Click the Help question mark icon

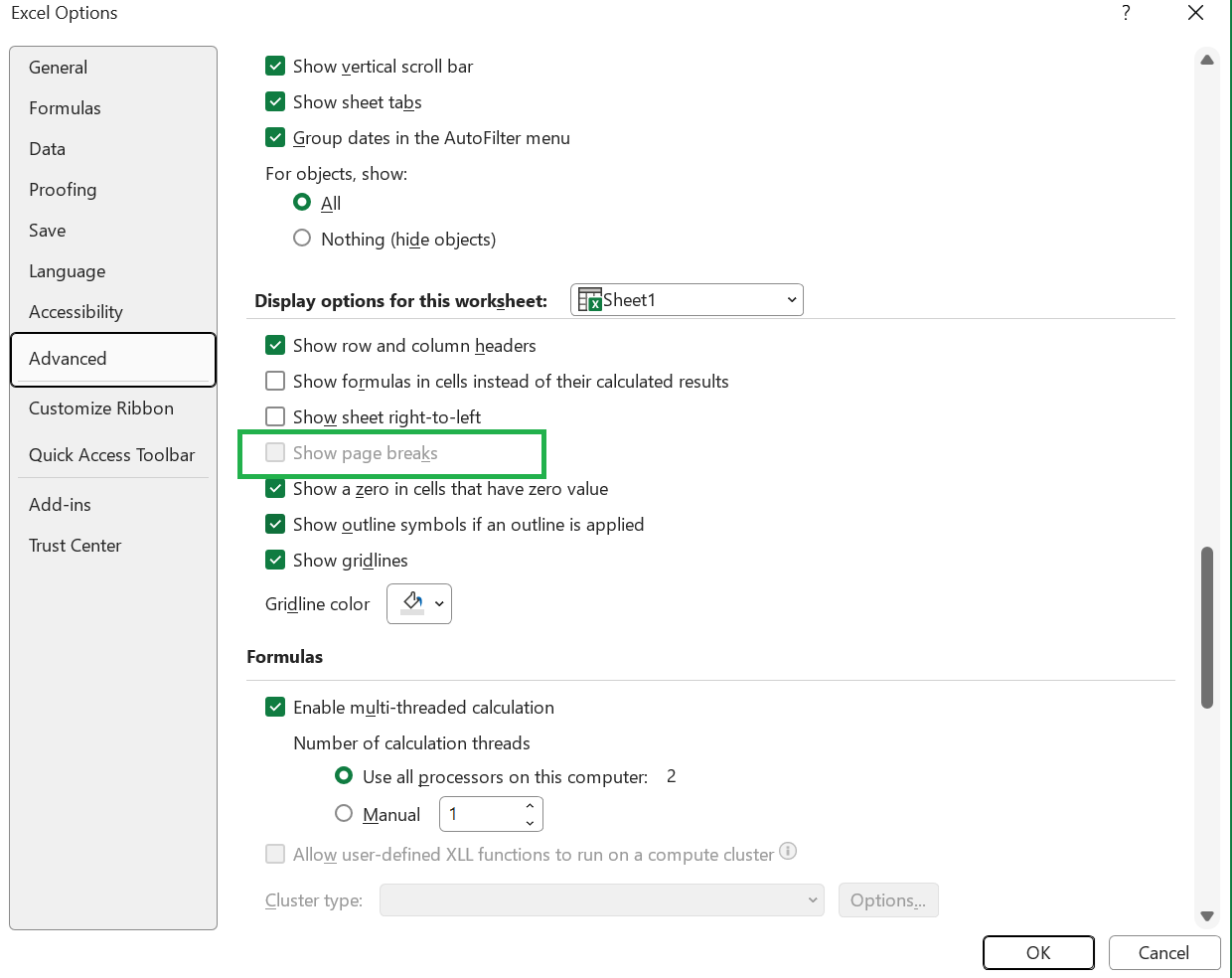1126,13
